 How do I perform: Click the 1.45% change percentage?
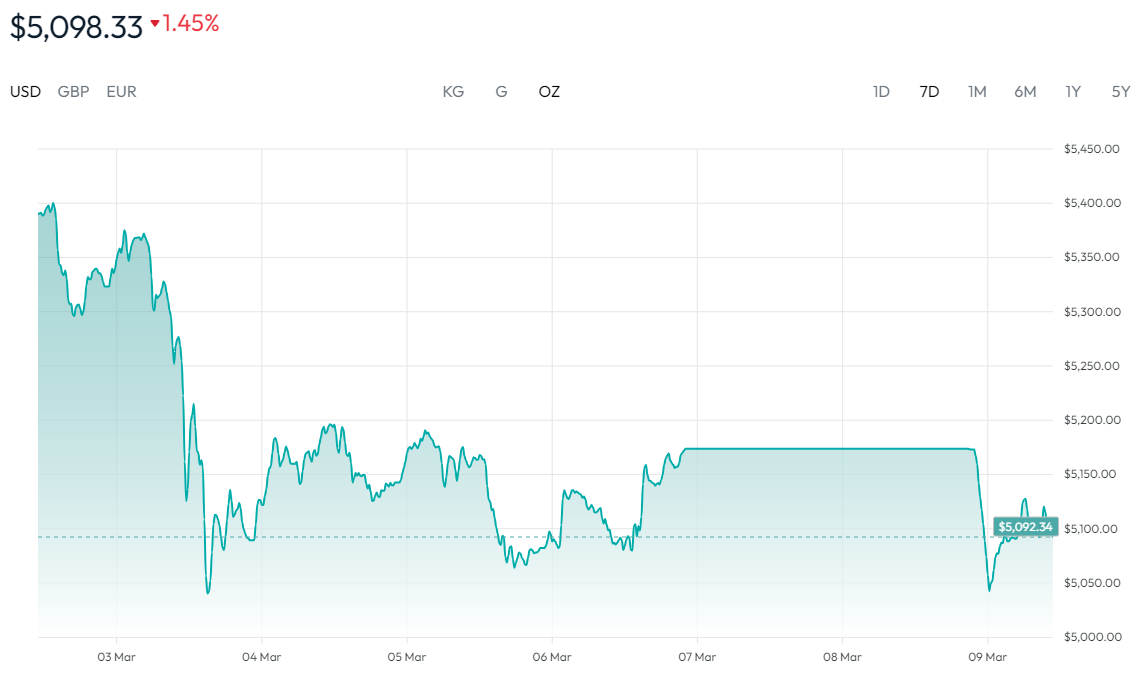click(191, 24)
